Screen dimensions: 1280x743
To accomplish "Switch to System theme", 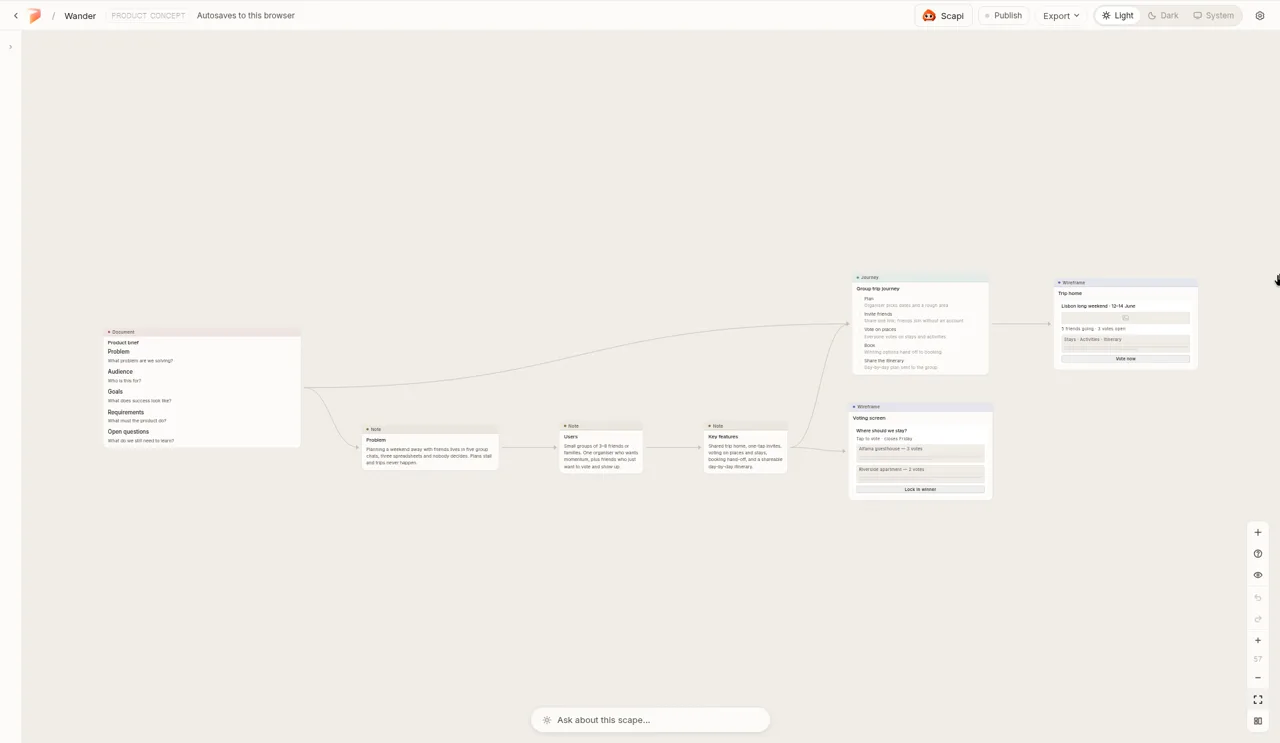I will [1213, 16].
